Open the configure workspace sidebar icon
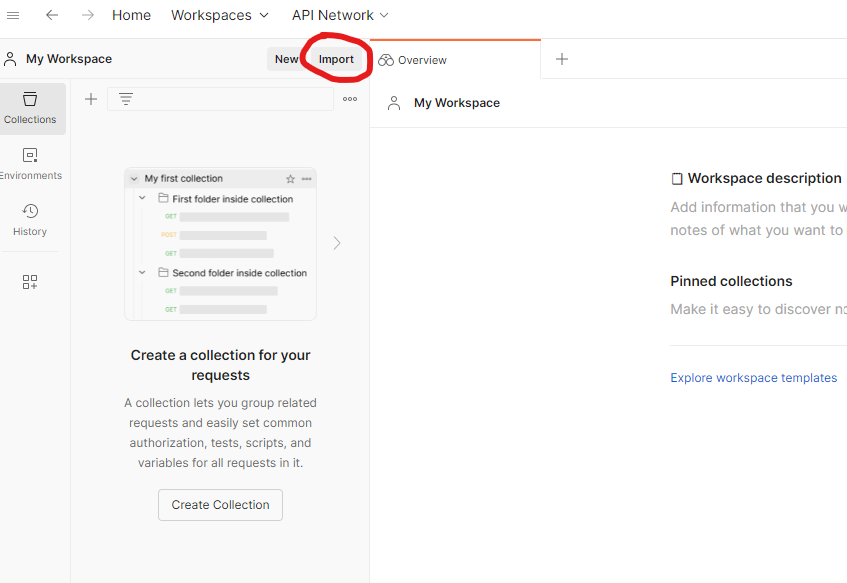The height and width of the screenshot is (583, 847). coord(30,282)
